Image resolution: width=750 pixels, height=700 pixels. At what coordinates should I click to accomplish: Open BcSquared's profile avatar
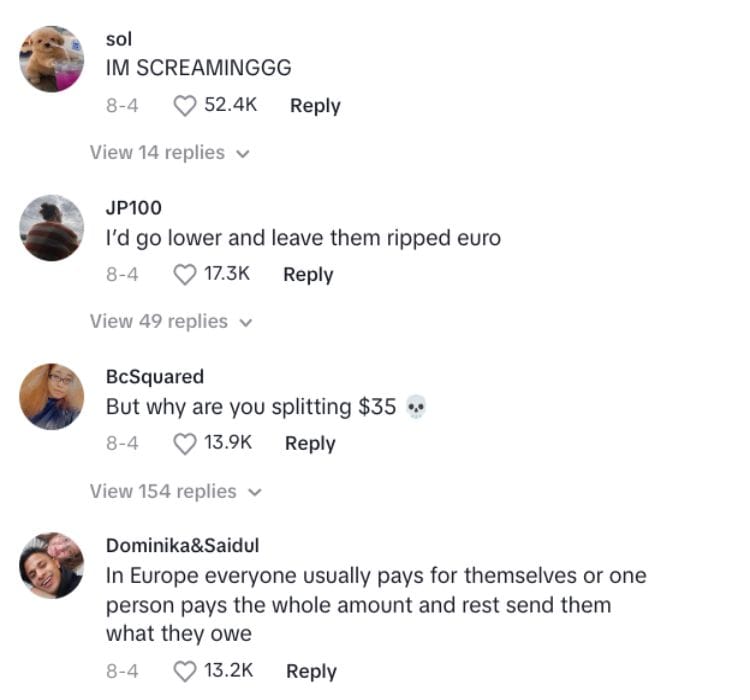(x=52, y=397)
